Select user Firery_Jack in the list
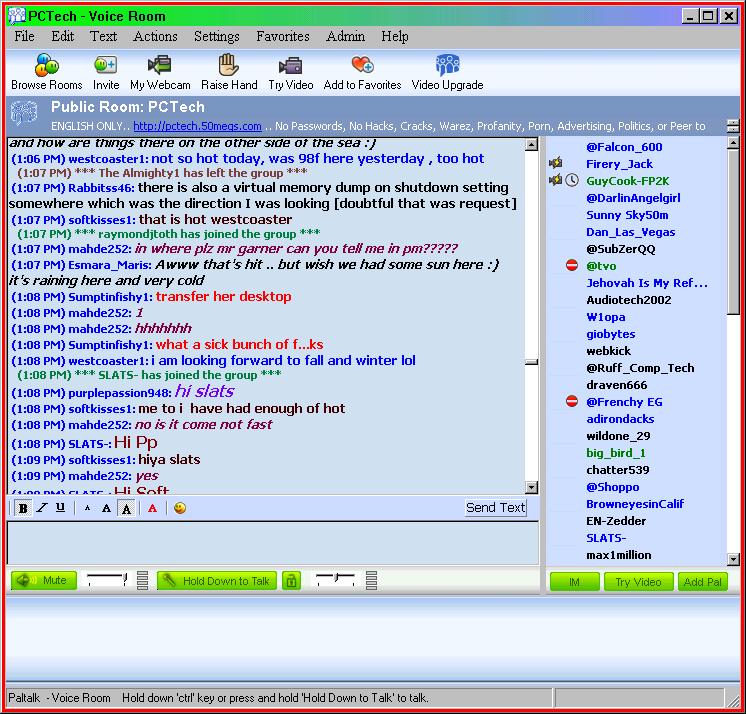This screenshot has height=714, width=746. (619, 164)
